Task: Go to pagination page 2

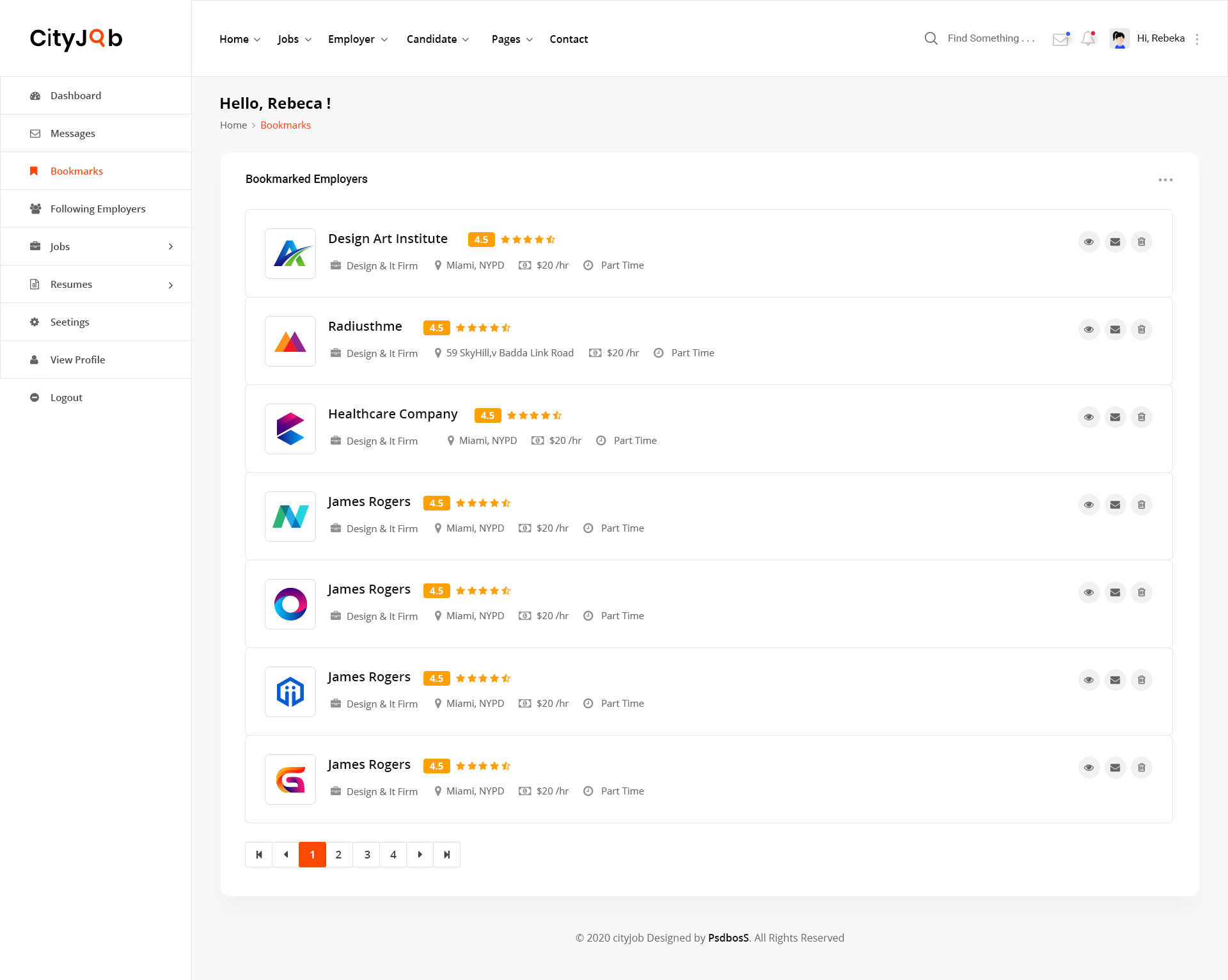Action: coord(339,855)
